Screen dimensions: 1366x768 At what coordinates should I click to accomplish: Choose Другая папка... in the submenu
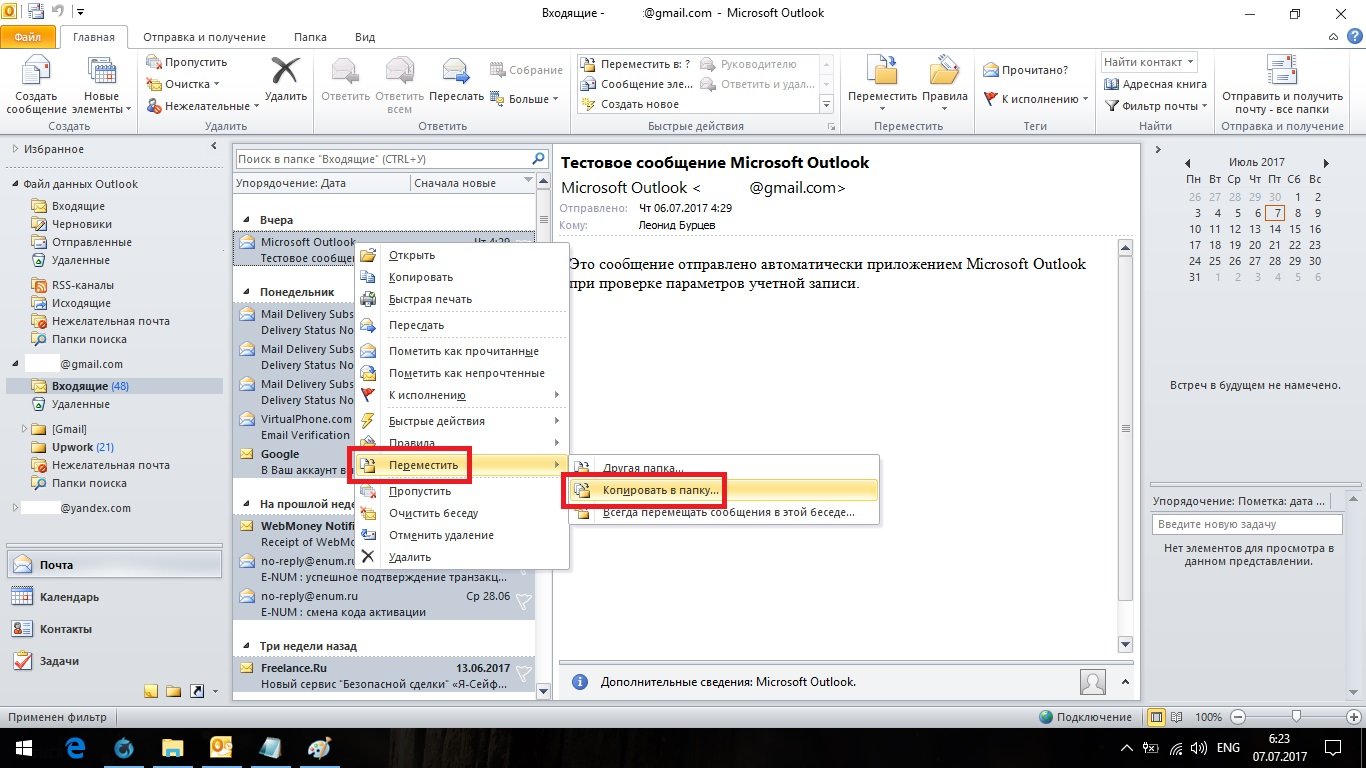point(723,468)
